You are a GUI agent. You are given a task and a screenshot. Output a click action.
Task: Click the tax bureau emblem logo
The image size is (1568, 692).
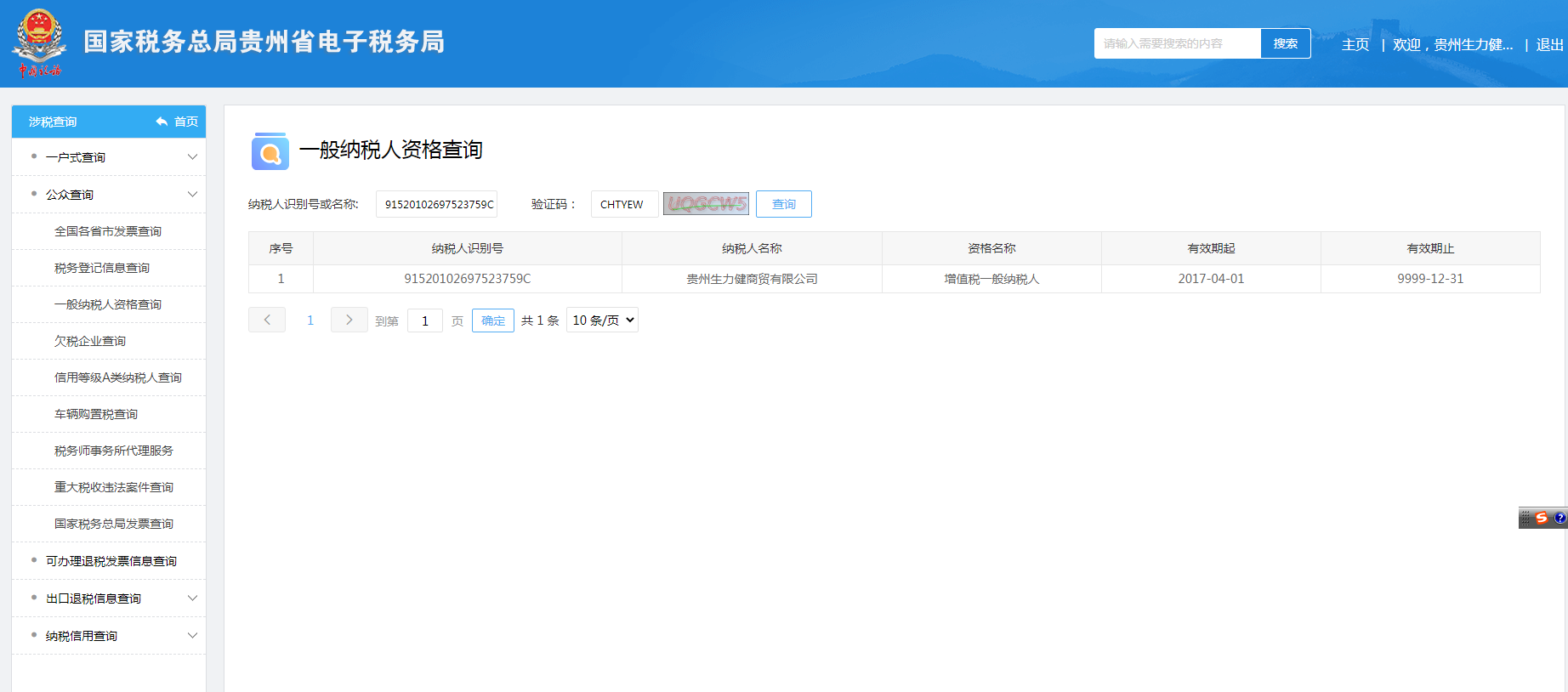tap(39, 43)
